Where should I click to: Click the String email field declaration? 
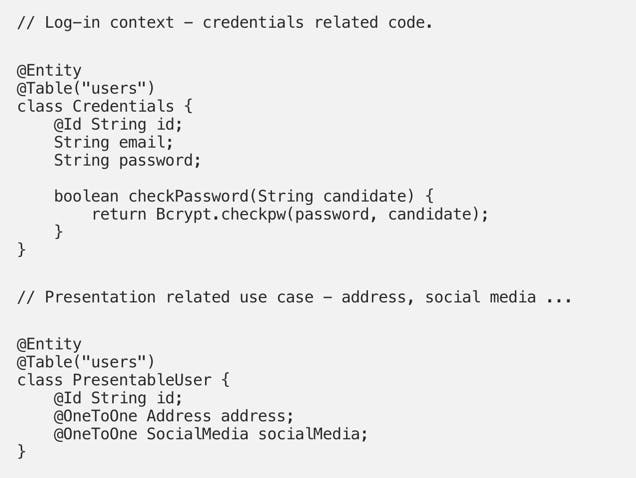pyautogui.click(x=113, y=143)
